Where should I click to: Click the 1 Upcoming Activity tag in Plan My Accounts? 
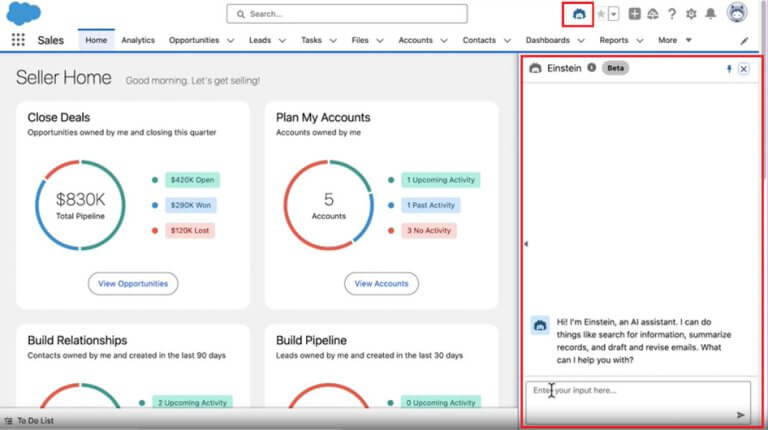[x=441, y=180]
